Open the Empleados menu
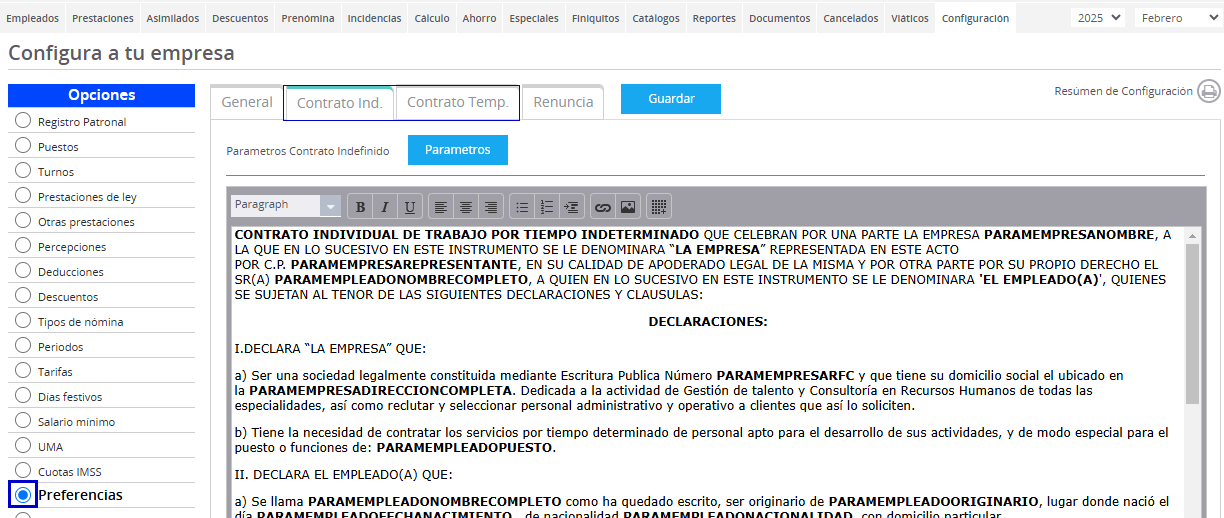 (x=33, y=18)
